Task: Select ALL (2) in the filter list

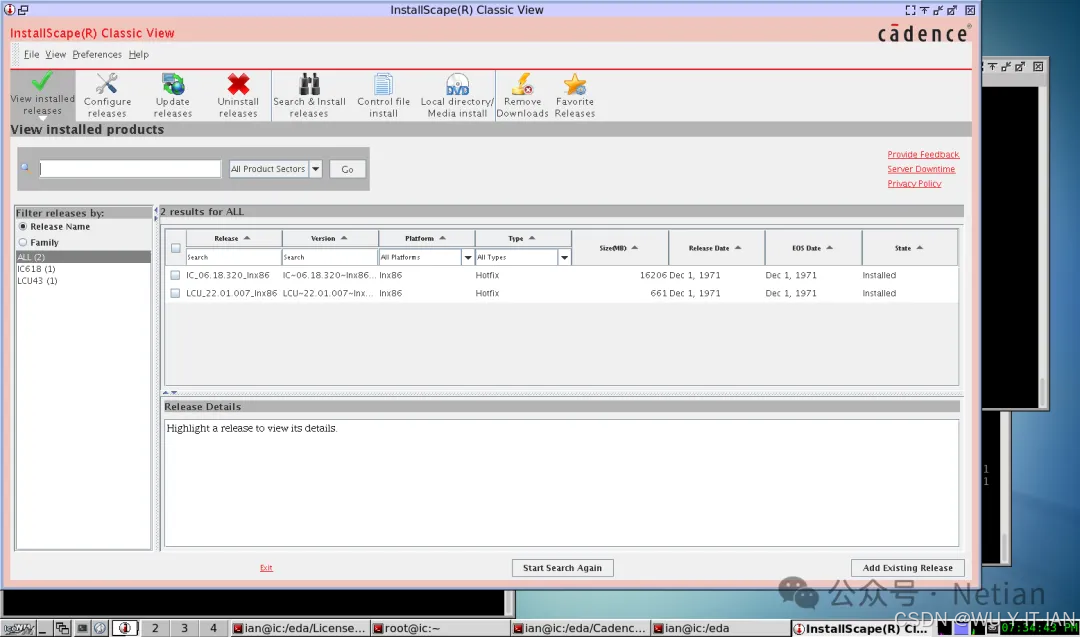Action: coord(83,257)
